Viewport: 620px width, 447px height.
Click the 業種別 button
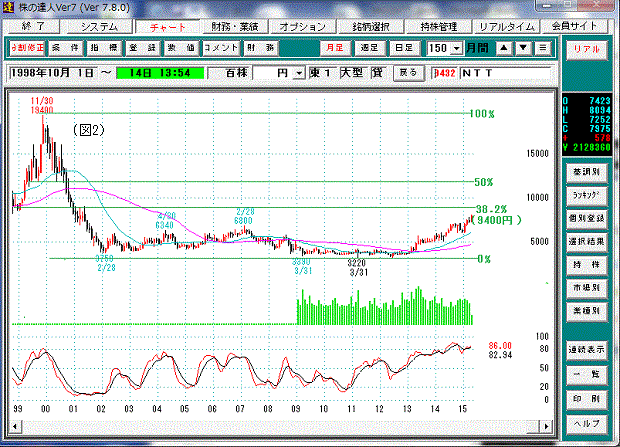[x=587, y=311]
